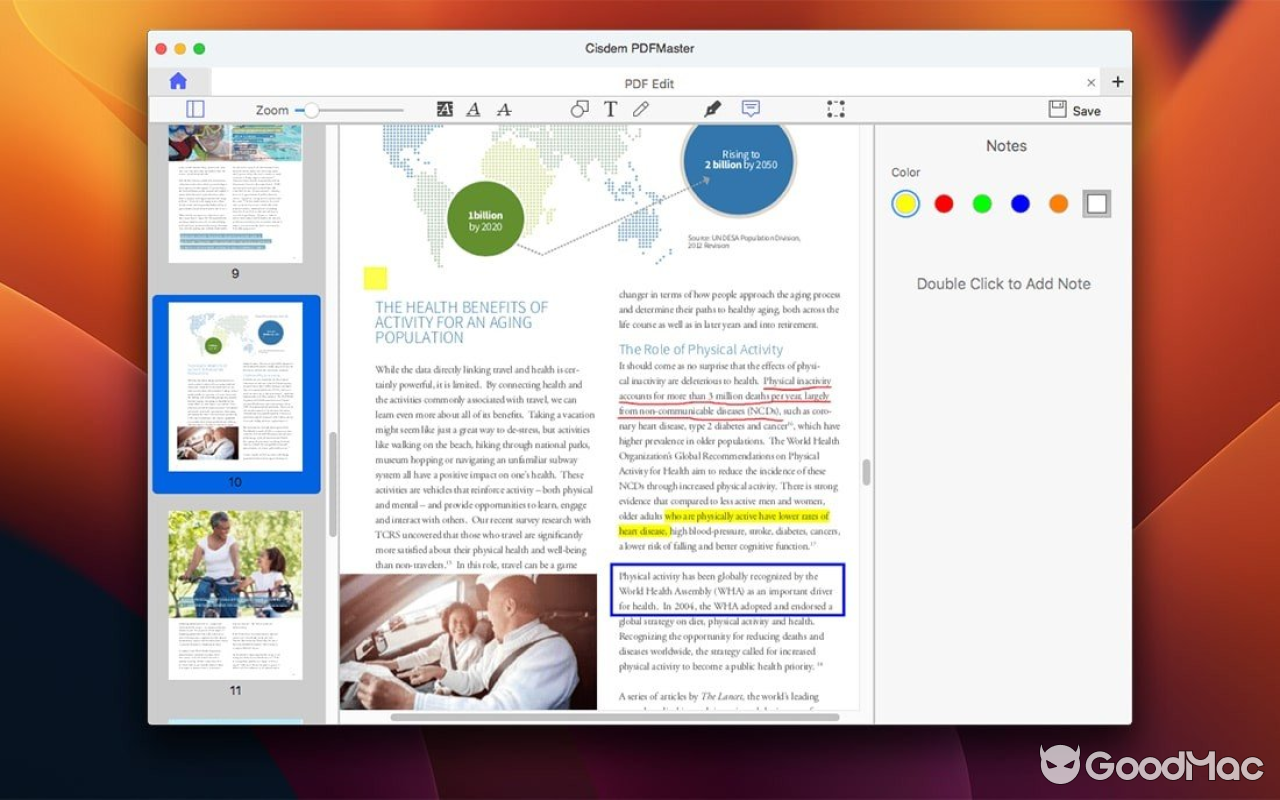
Task: Select the underline text tool
Action: [x=473, y=109]
